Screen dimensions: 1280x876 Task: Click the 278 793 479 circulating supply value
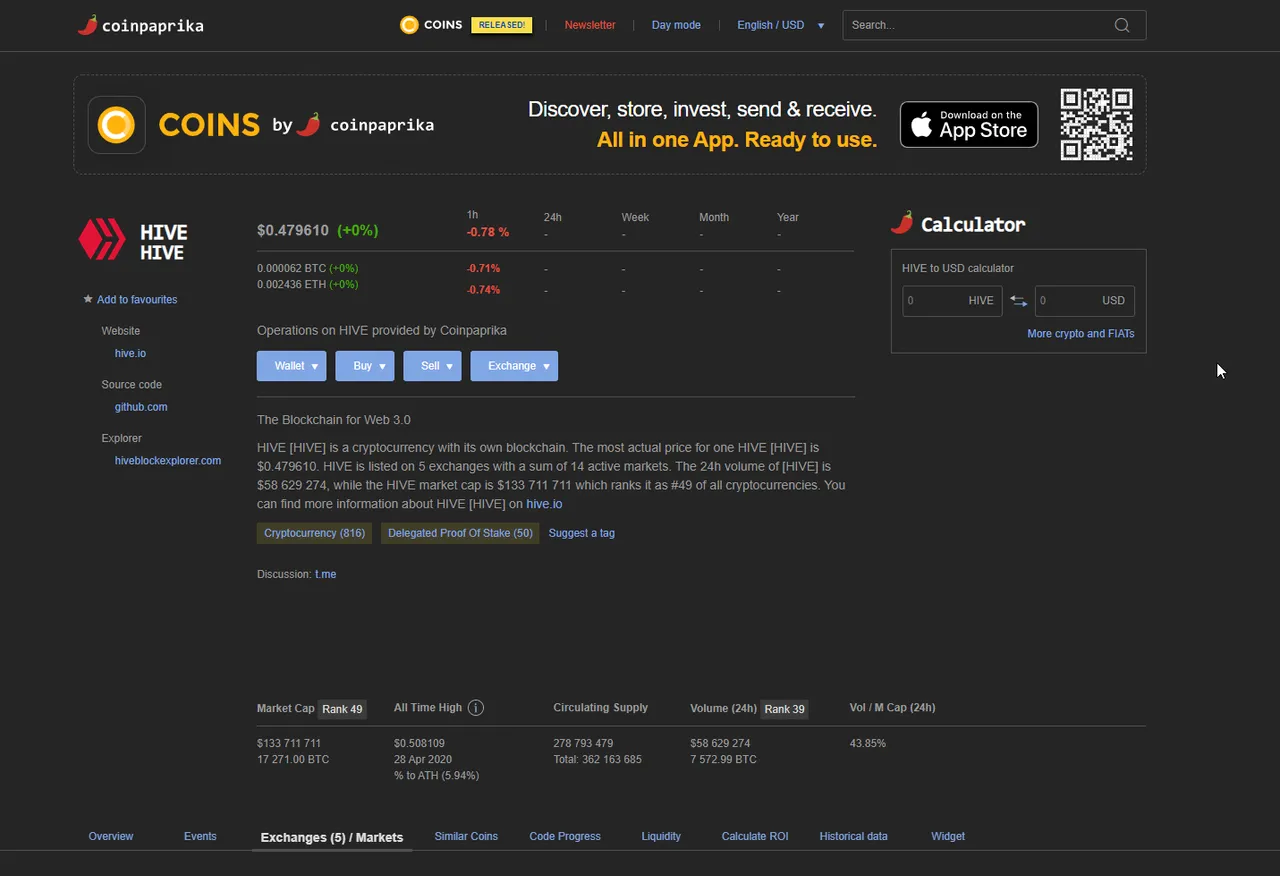583,743
